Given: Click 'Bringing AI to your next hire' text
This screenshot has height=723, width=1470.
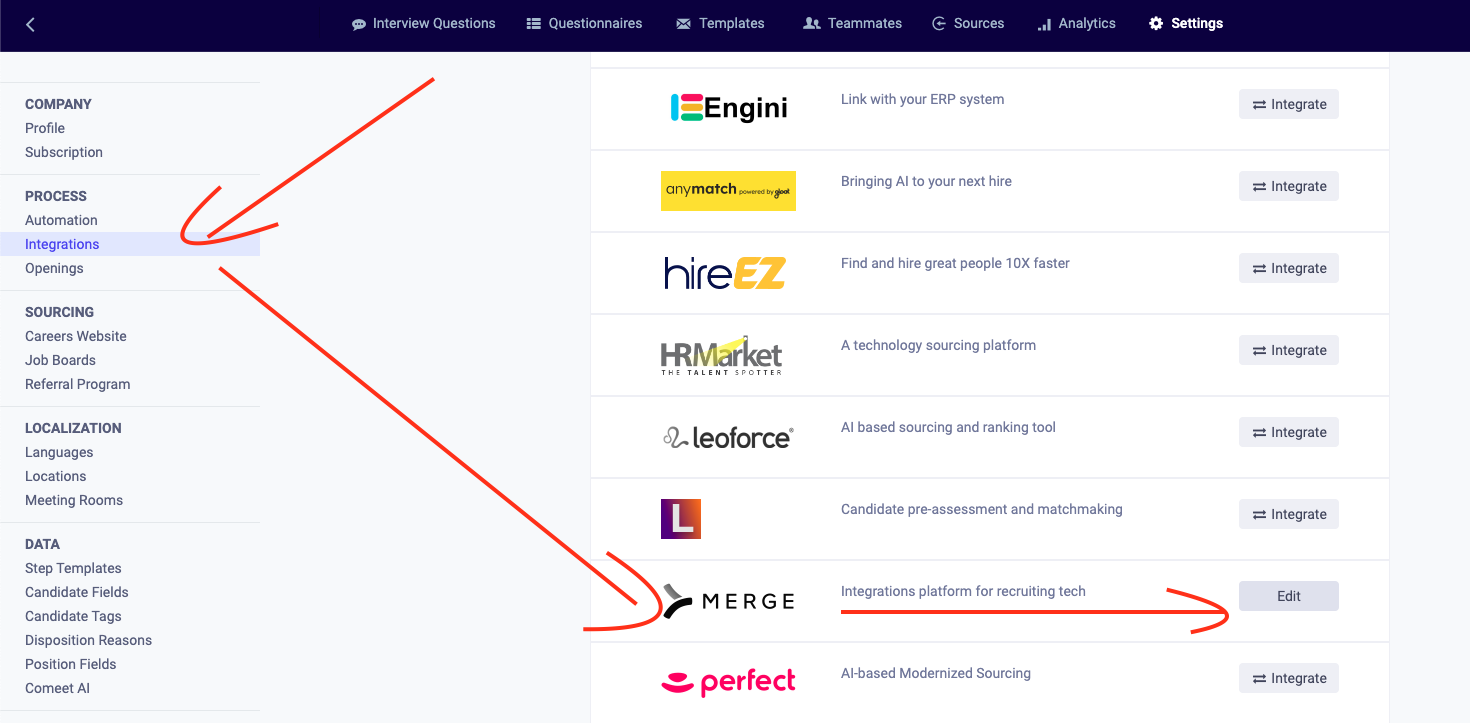Looking at the screenshot, I should tap(927, 181).
